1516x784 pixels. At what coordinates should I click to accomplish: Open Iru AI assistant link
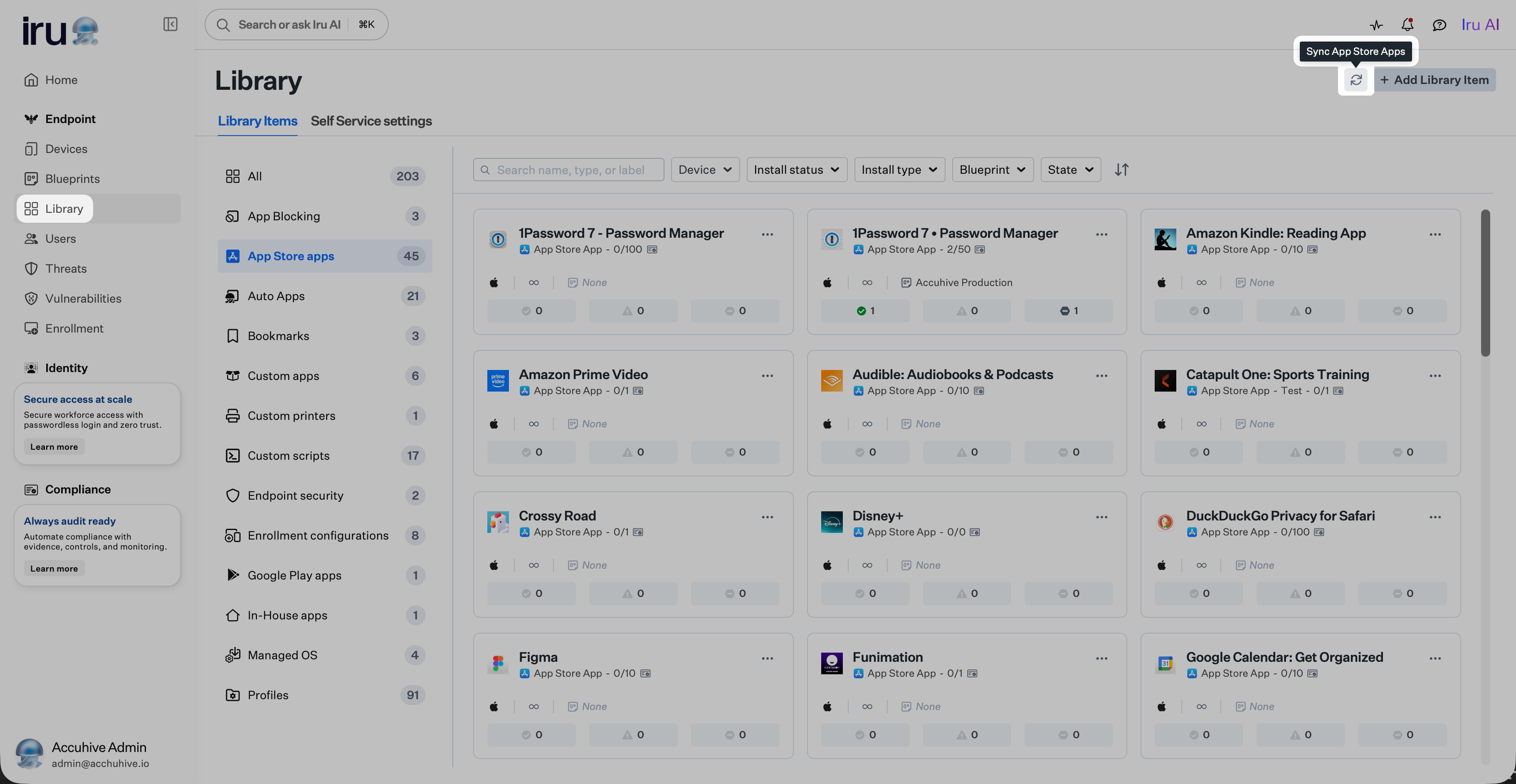coord(1480,25)
